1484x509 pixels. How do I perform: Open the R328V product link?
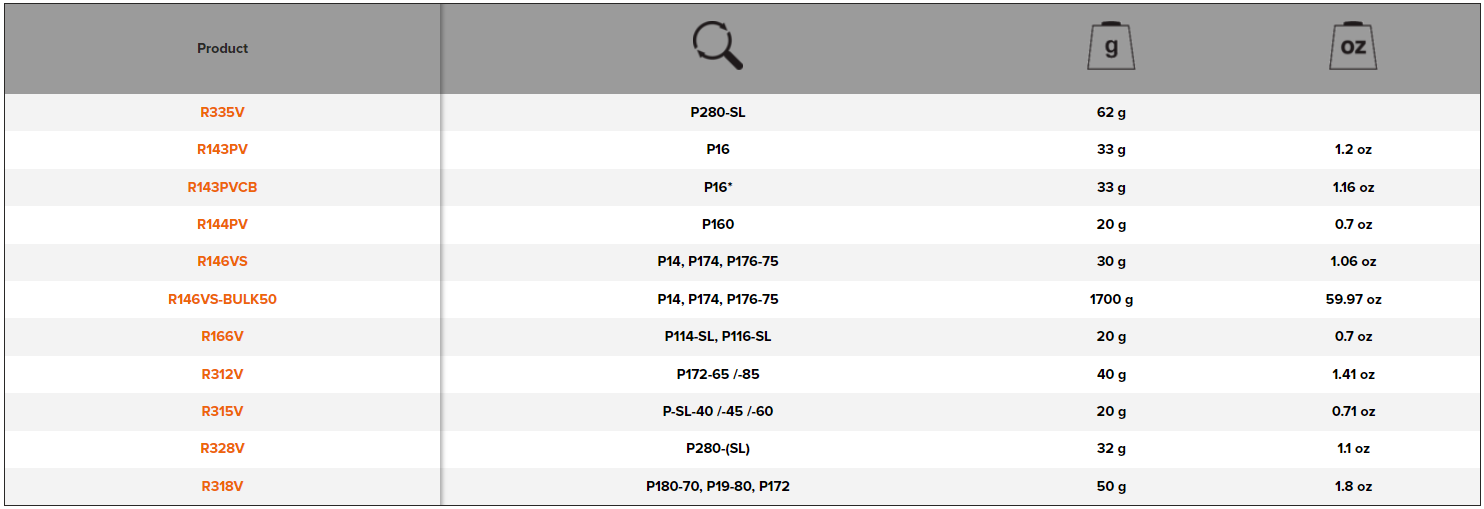222,448
